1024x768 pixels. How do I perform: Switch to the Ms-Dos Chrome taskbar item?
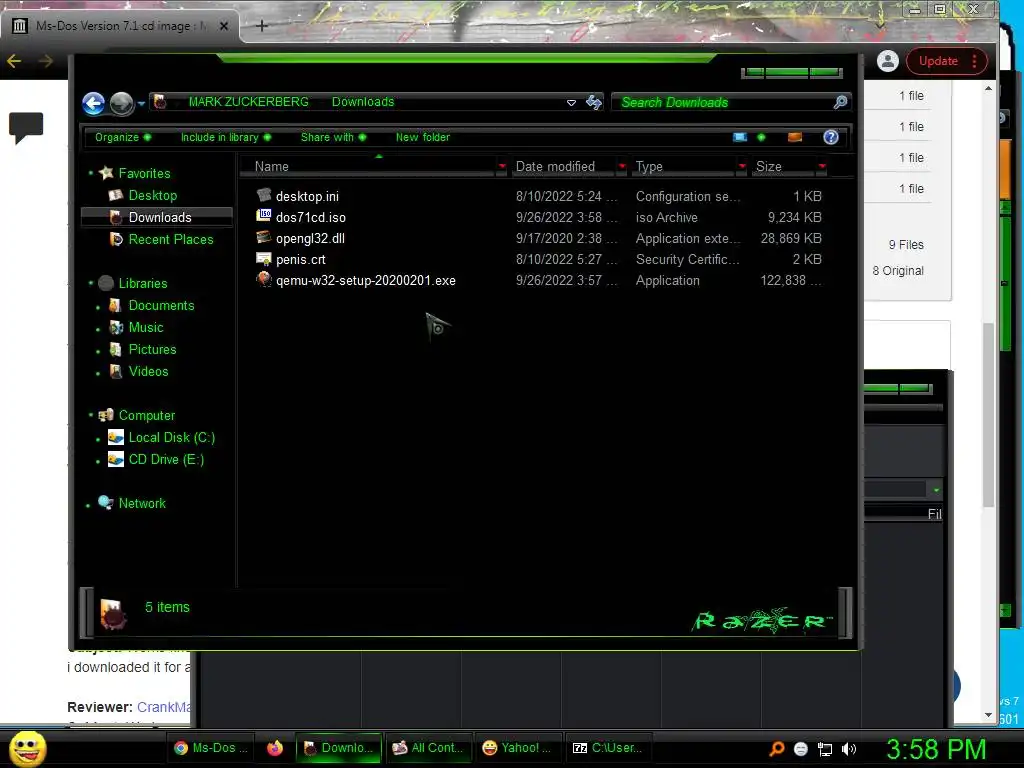(x=211, y=748)
